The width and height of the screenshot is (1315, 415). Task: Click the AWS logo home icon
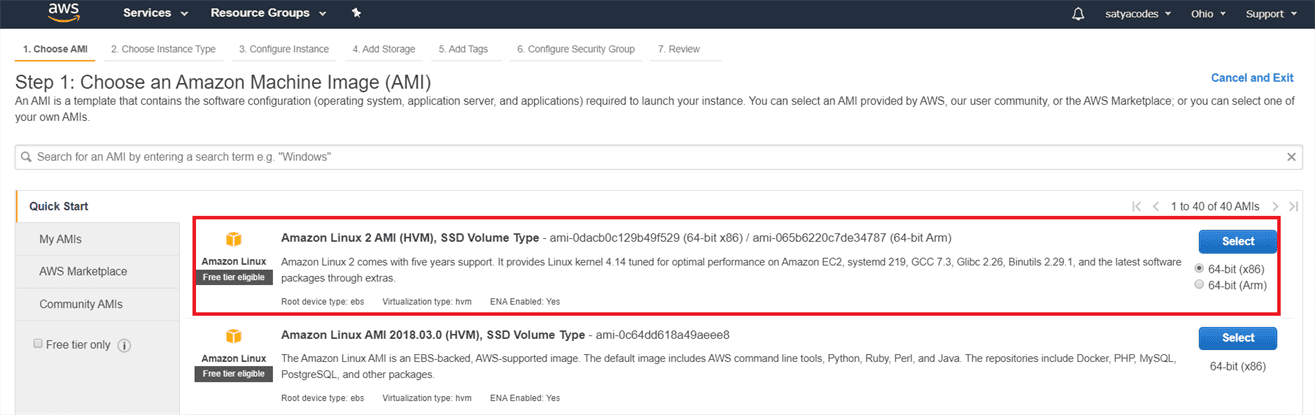(64, 13)
